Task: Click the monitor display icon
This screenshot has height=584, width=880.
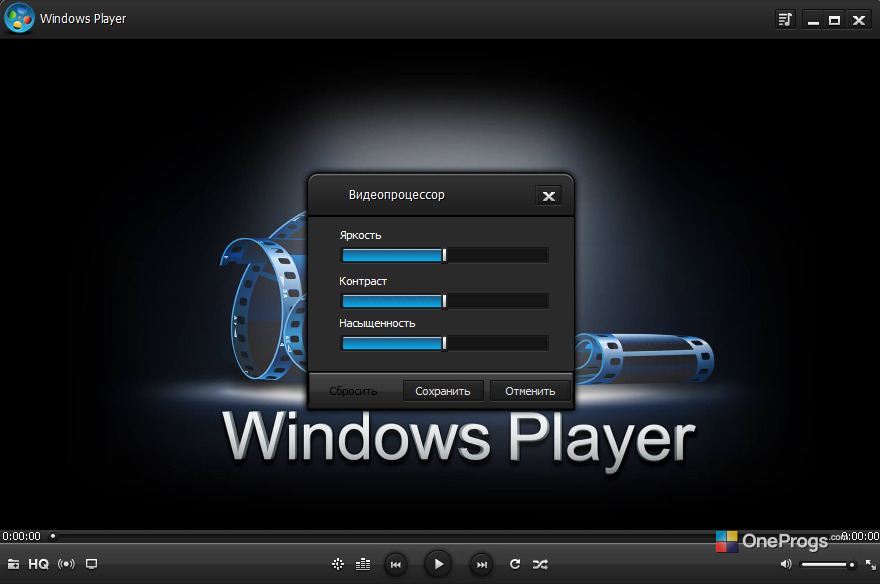Action: [x=91, y=564]
